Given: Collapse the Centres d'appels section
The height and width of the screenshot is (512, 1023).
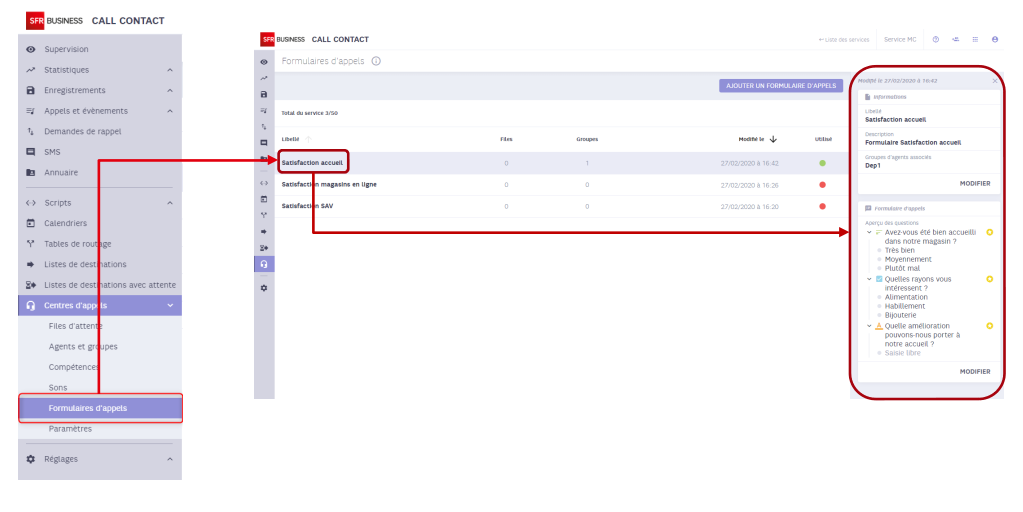Looking at the screenshot, I should click(x=170, y=305).
